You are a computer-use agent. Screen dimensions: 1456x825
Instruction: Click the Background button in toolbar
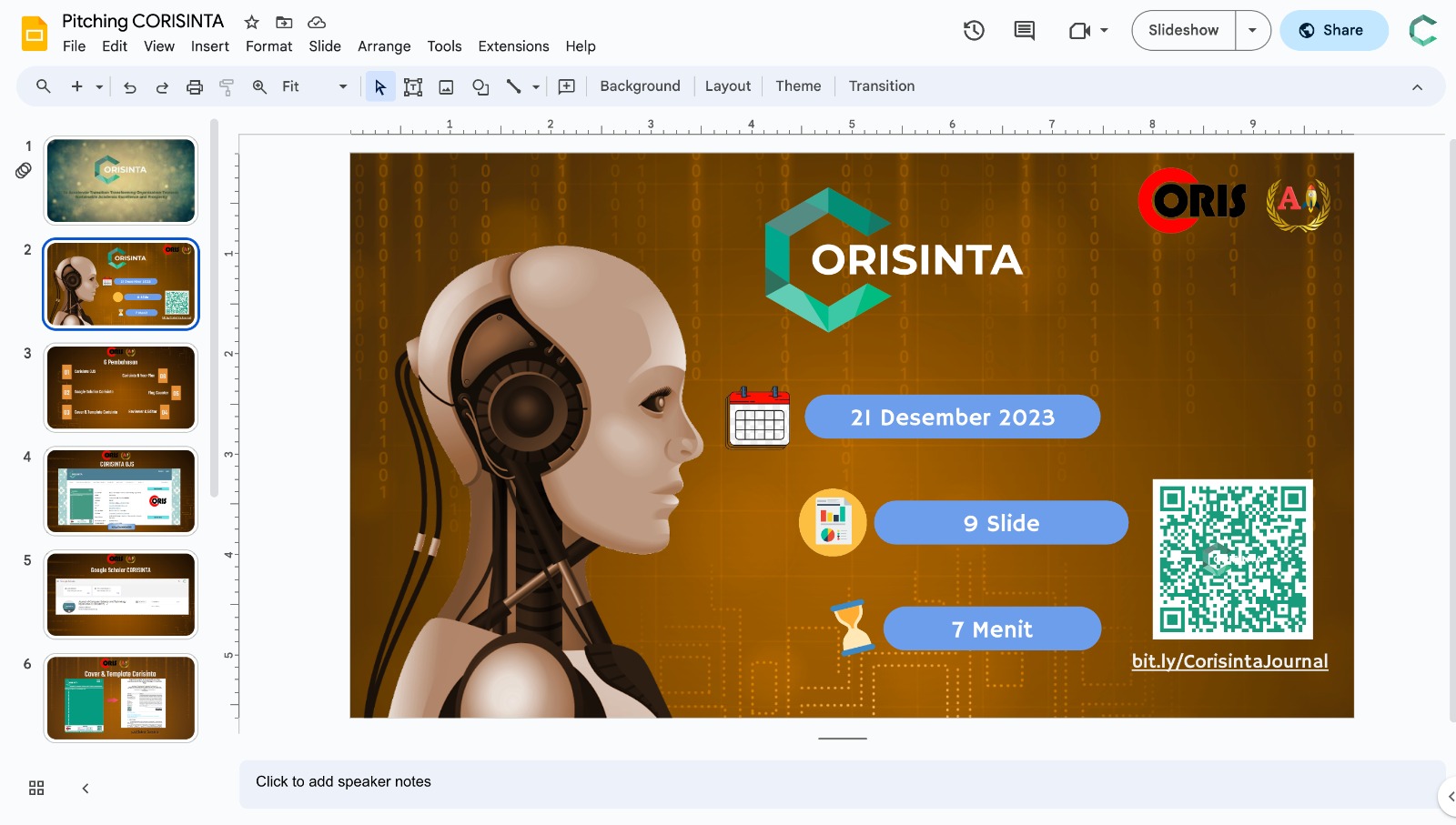point(640,86)
